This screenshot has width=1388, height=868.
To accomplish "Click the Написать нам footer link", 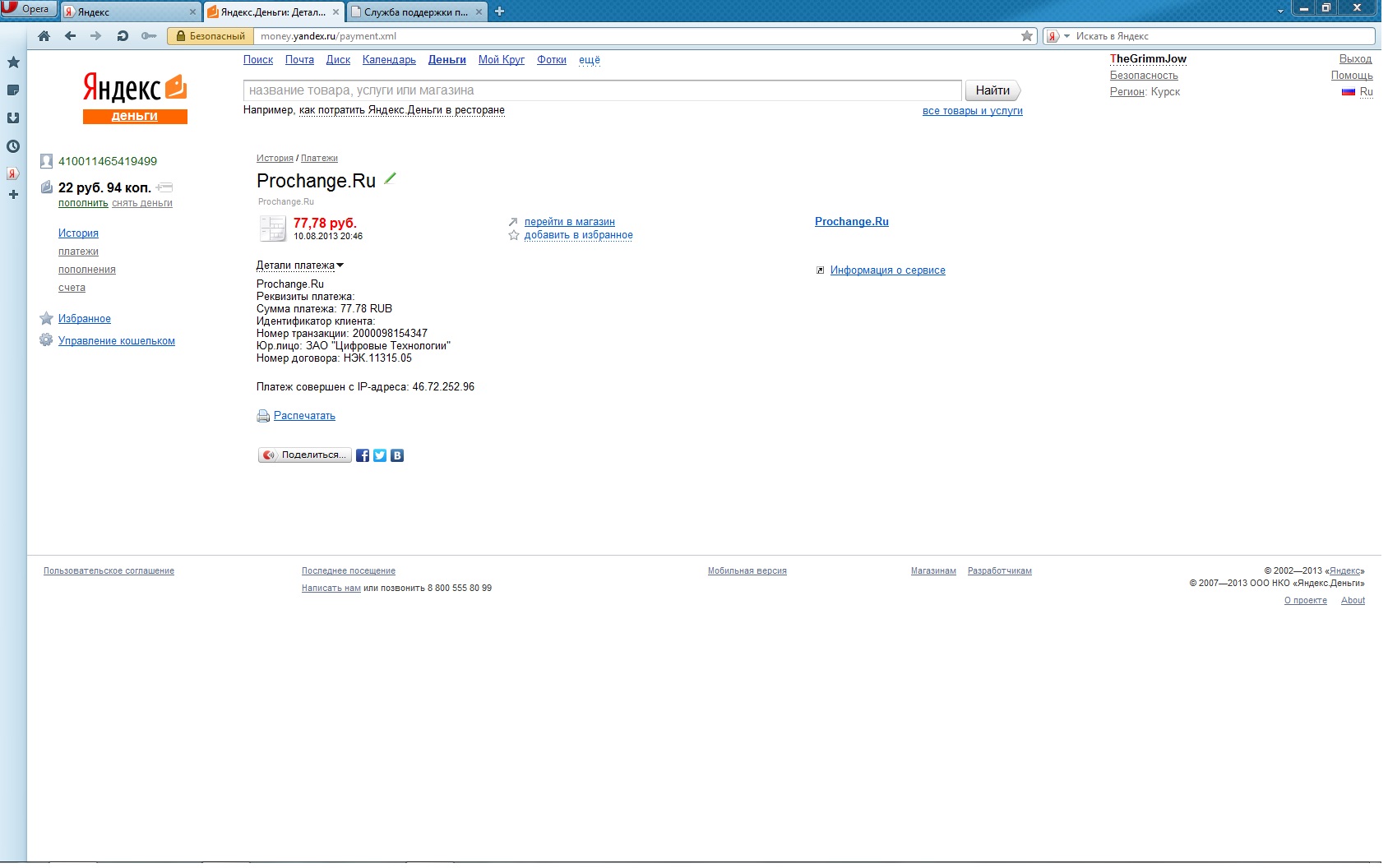I will point(331,589).
